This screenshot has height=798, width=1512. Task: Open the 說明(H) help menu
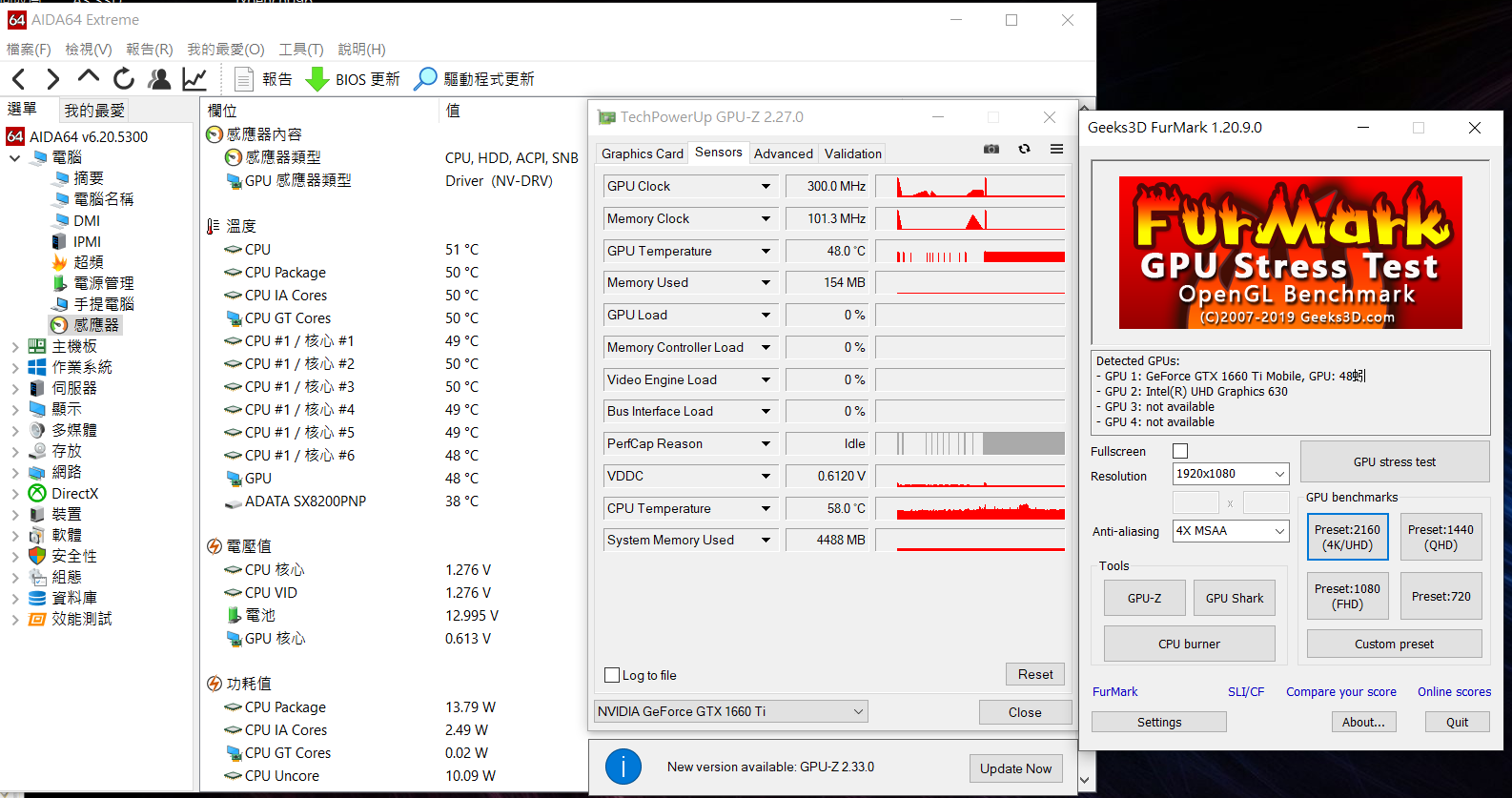[x=361, y=49]
